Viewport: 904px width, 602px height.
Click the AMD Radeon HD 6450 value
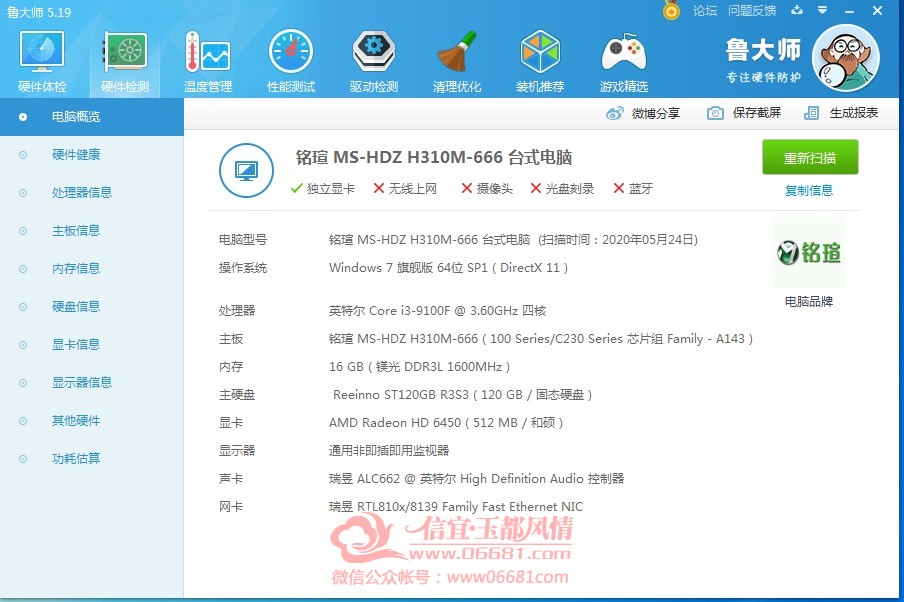point(446,423)
